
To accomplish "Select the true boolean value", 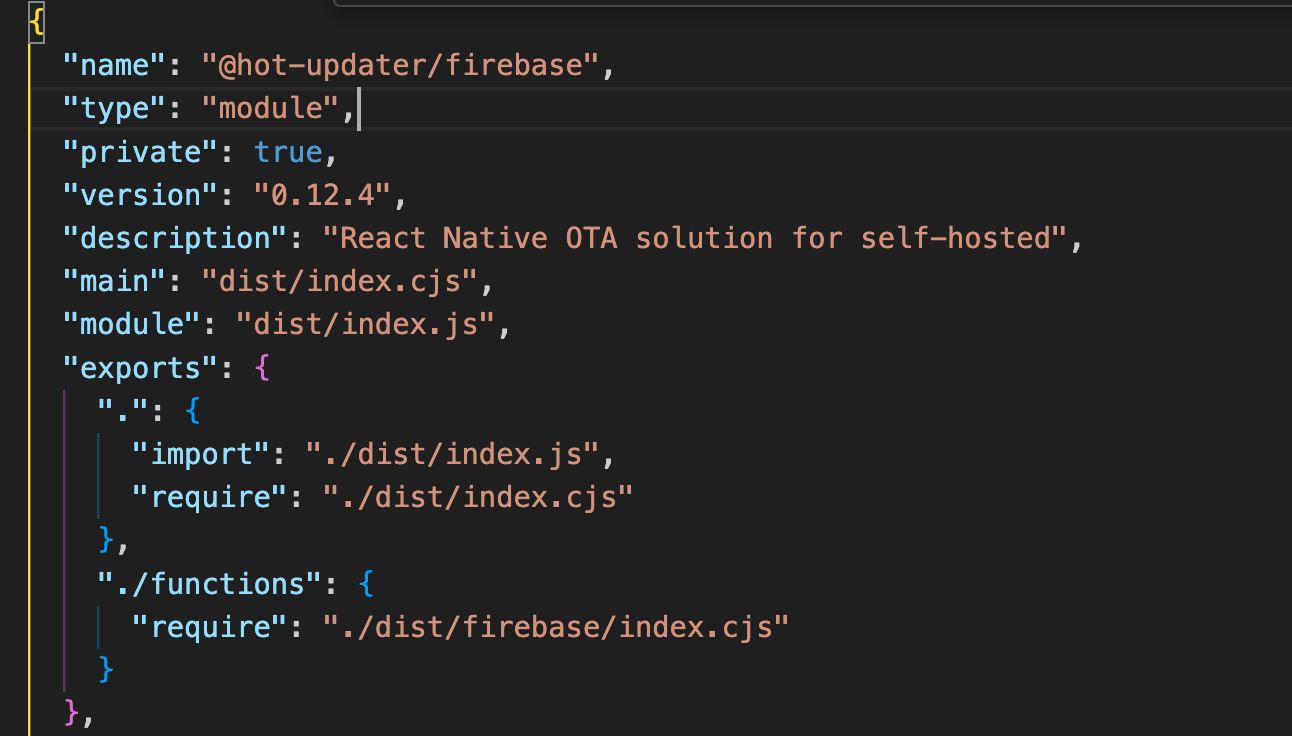I will coord(288,152).
